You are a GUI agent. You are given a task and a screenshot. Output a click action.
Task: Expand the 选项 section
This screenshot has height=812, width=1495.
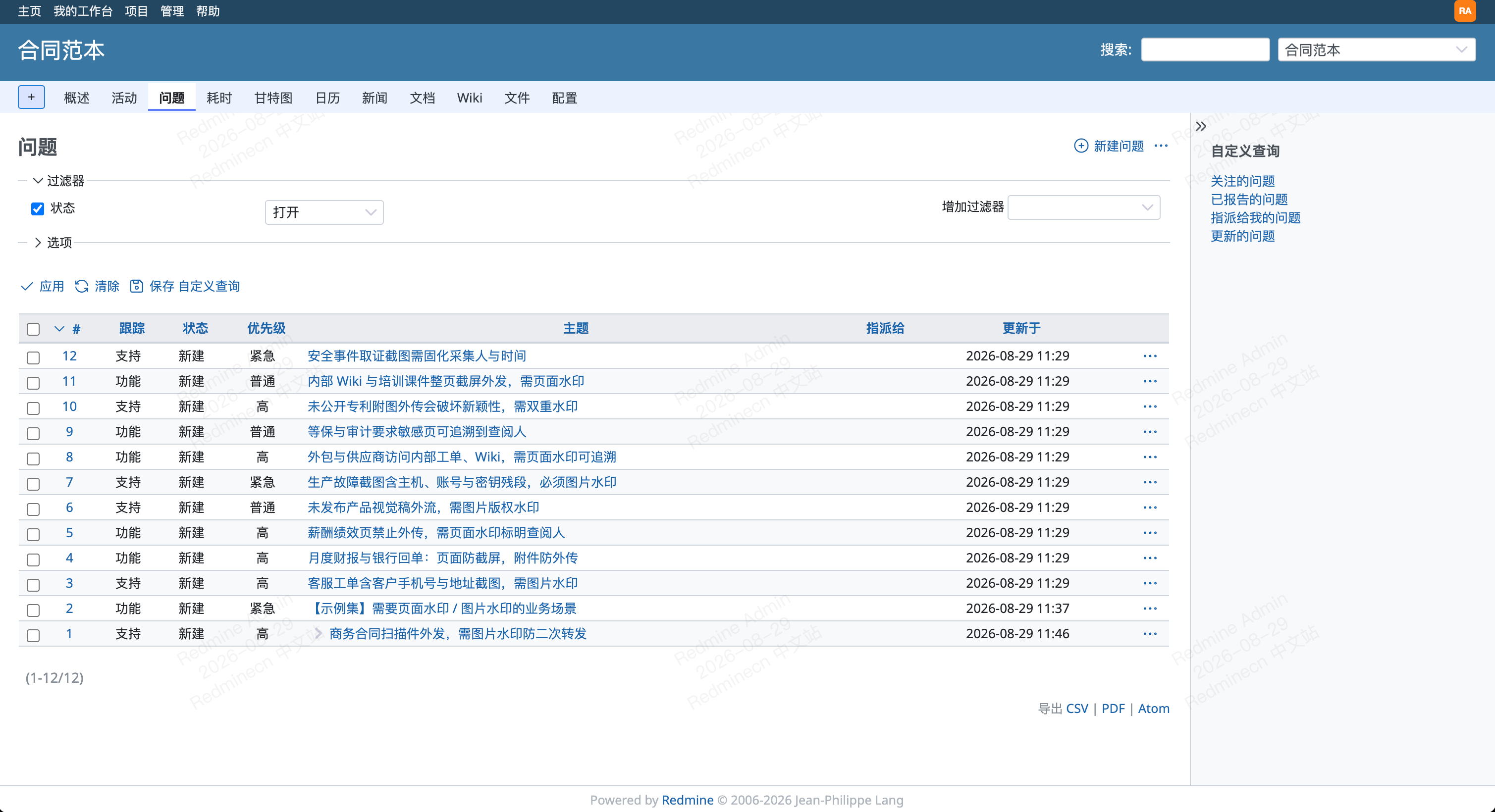[x=53, y=243]
